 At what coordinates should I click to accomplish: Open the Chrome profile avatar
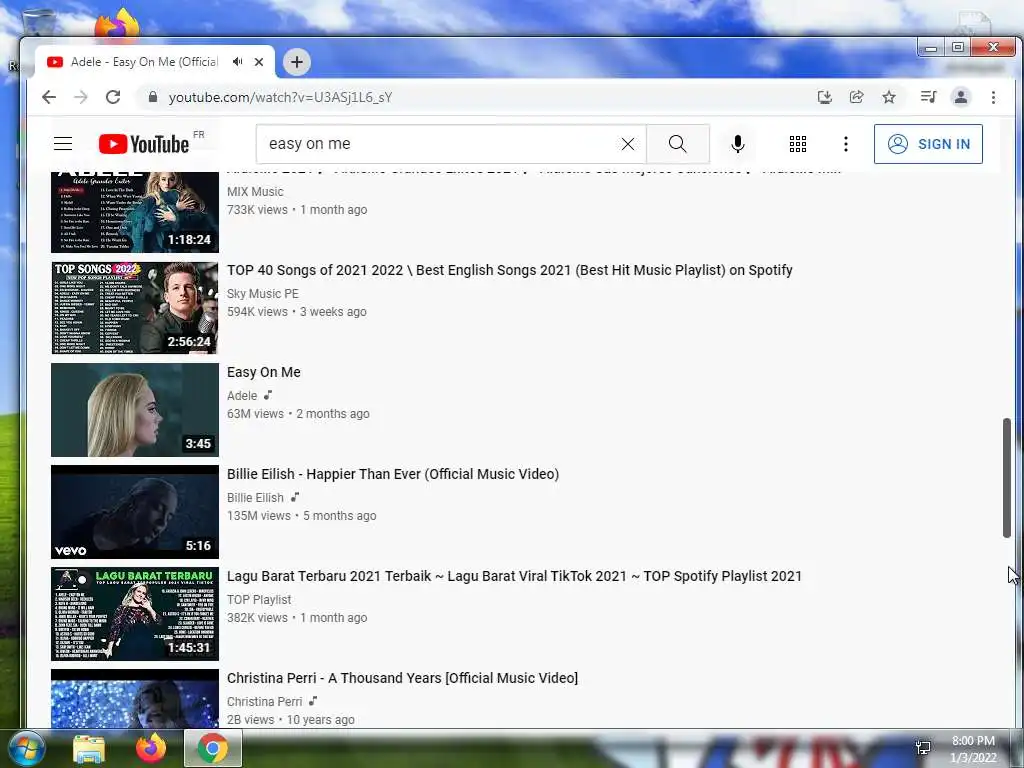pos(961,97)
